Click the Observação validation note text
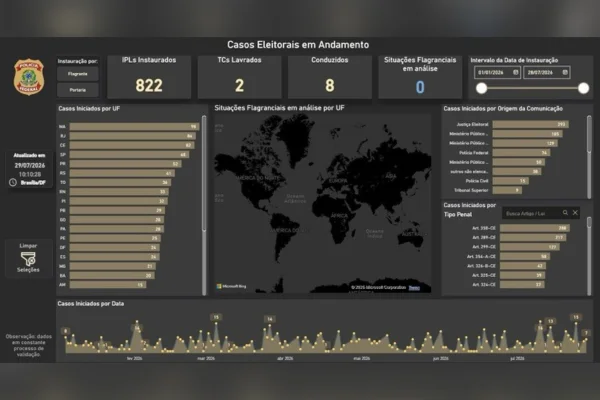The width and height of the screenshot is (600, 400). [29, 345]
